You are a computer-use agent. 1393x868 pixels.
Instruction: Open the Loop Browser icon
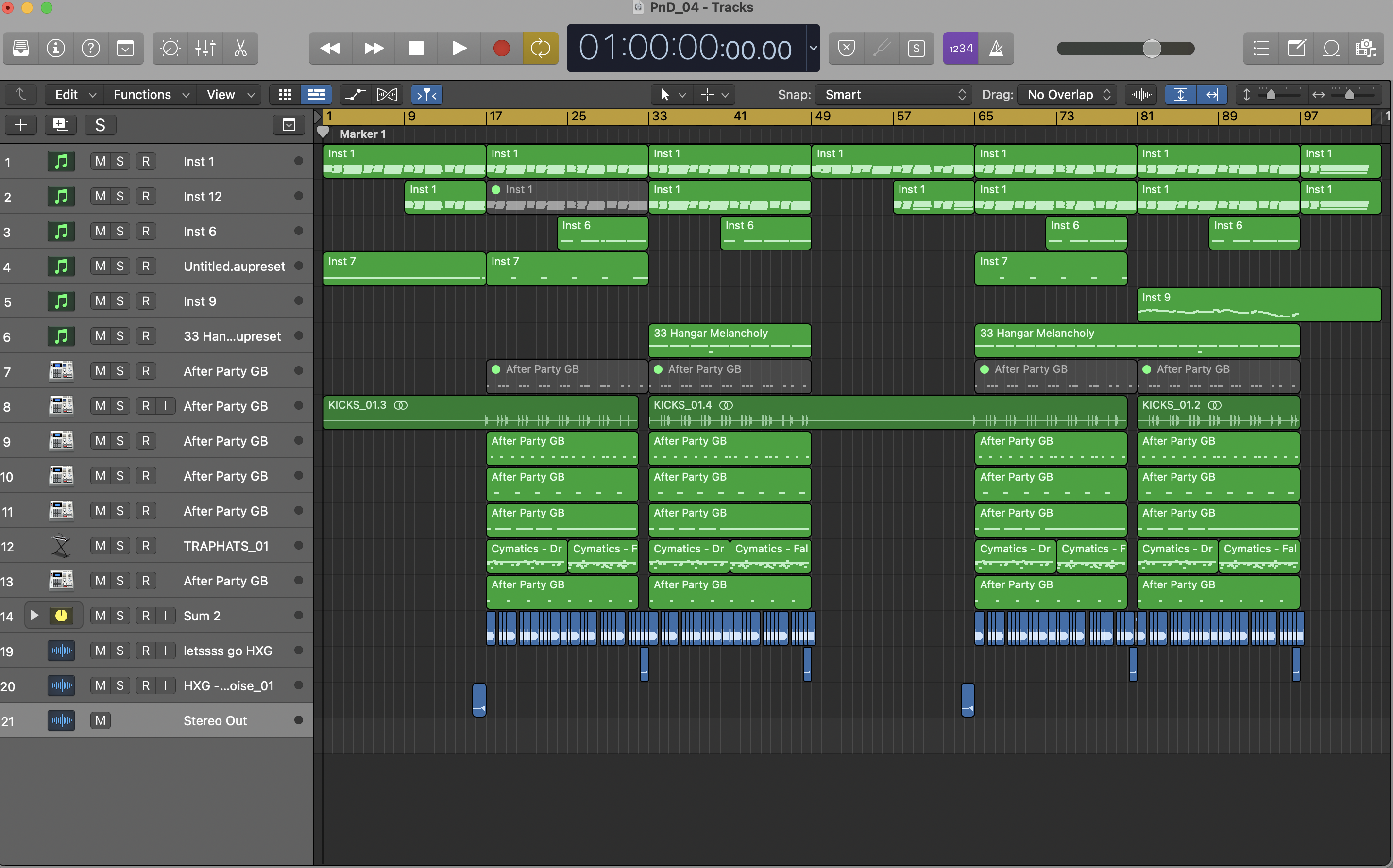pyautogui.click(x=1331, y=48)
